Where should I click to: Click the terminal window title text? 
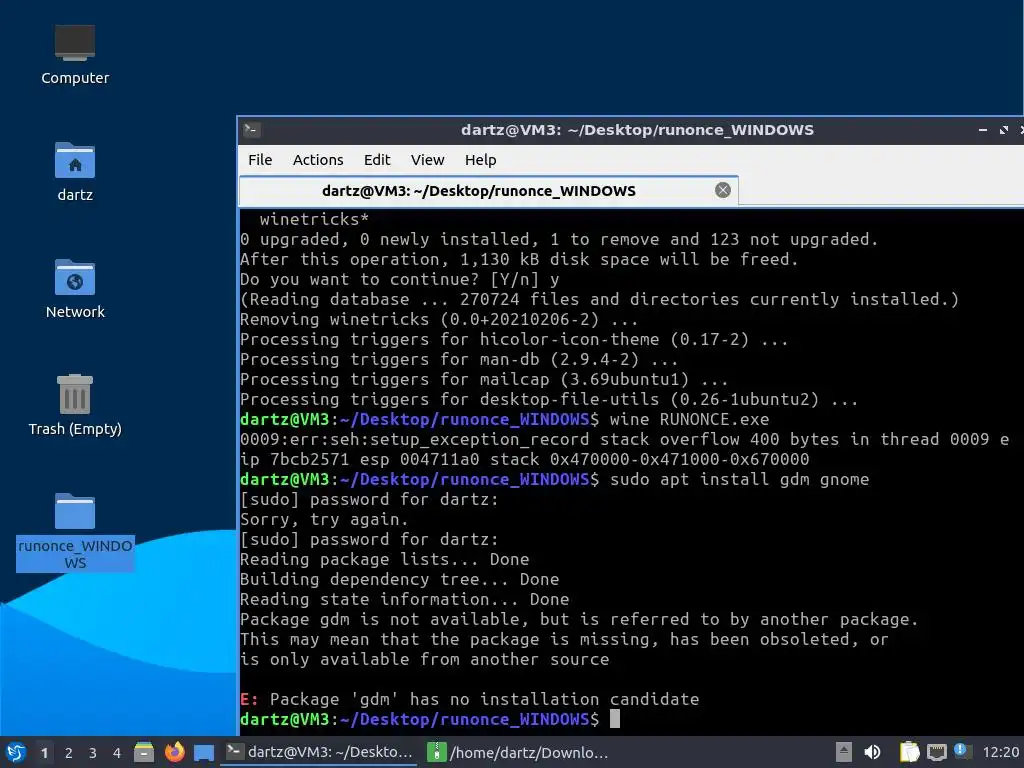(637, 130)
